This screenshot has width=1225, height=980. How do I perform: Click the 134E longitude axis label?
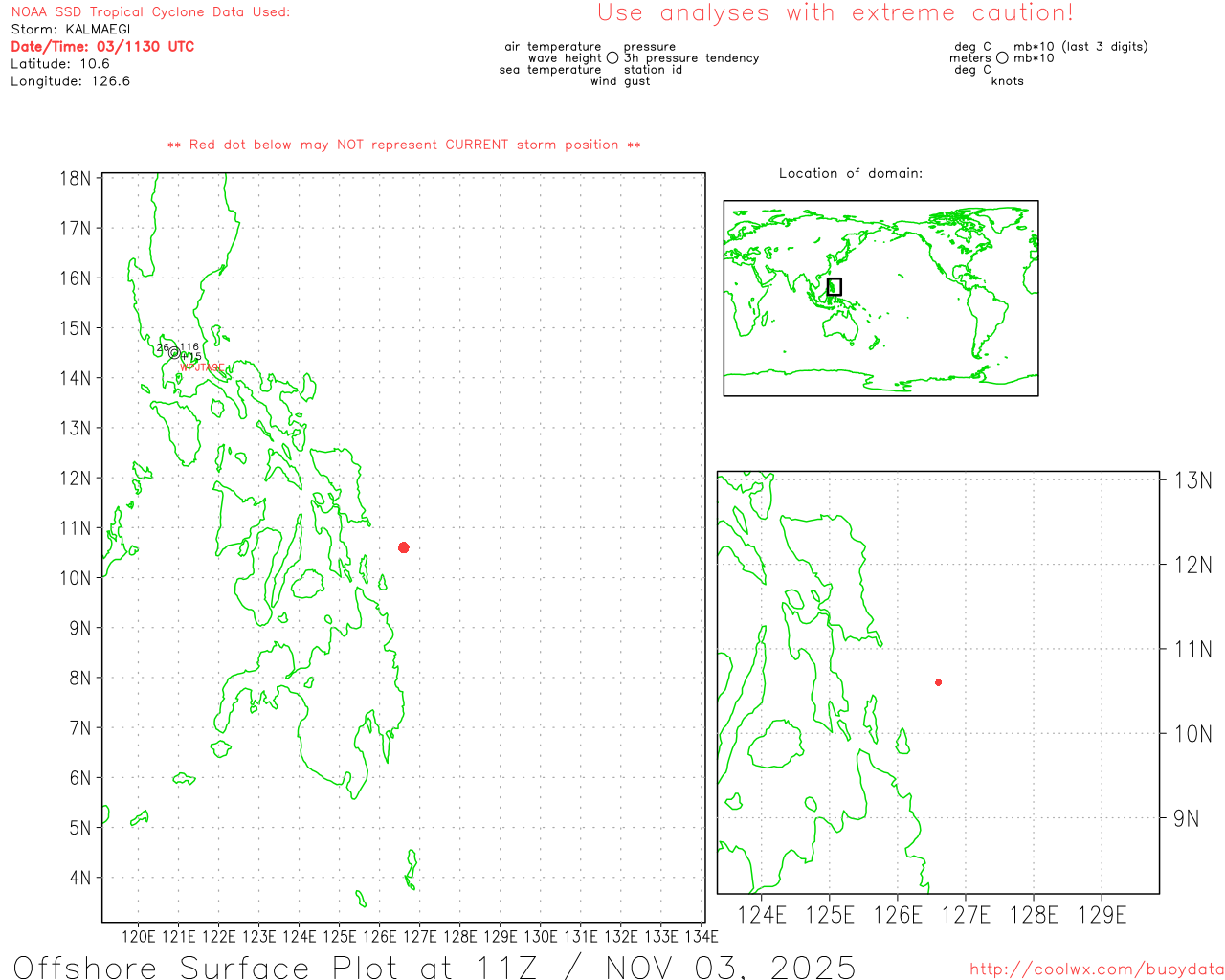[x=702, y=936]
